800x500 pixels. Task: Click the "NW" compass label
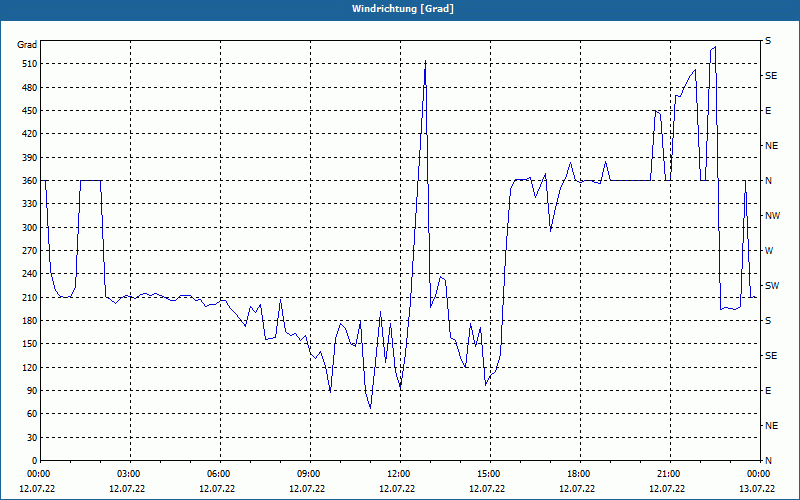pyautogui.click(x=772, y=216)
